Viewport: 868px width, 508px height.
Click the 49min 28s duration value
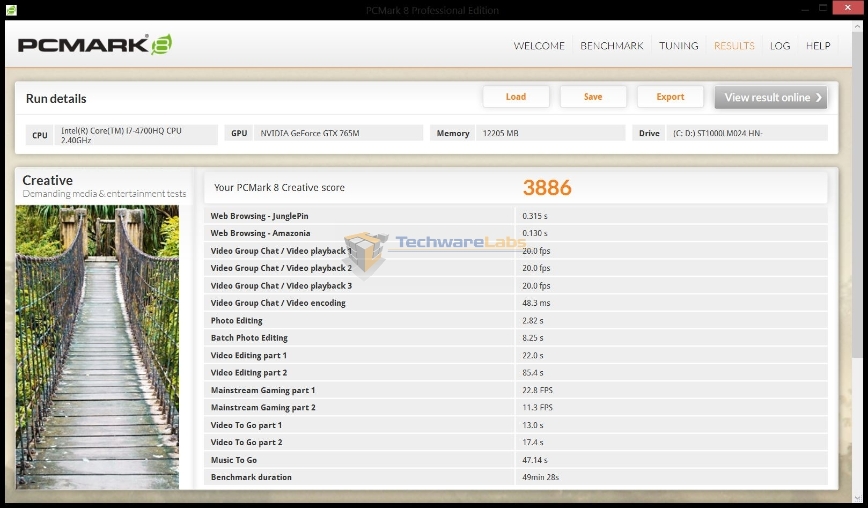coord(540,477)
